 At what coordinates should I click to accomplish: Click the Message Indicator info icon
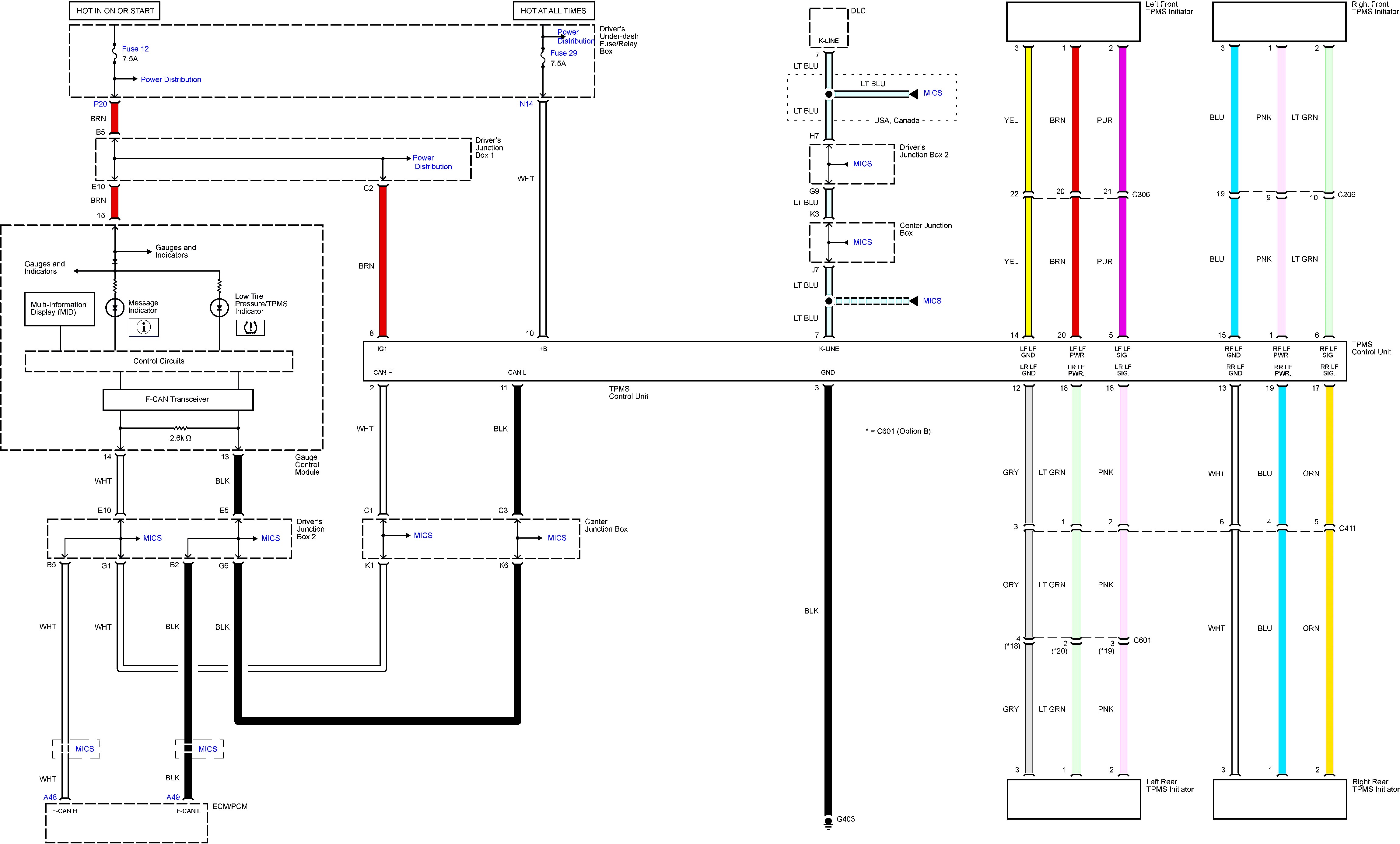[x=144, y=327]
